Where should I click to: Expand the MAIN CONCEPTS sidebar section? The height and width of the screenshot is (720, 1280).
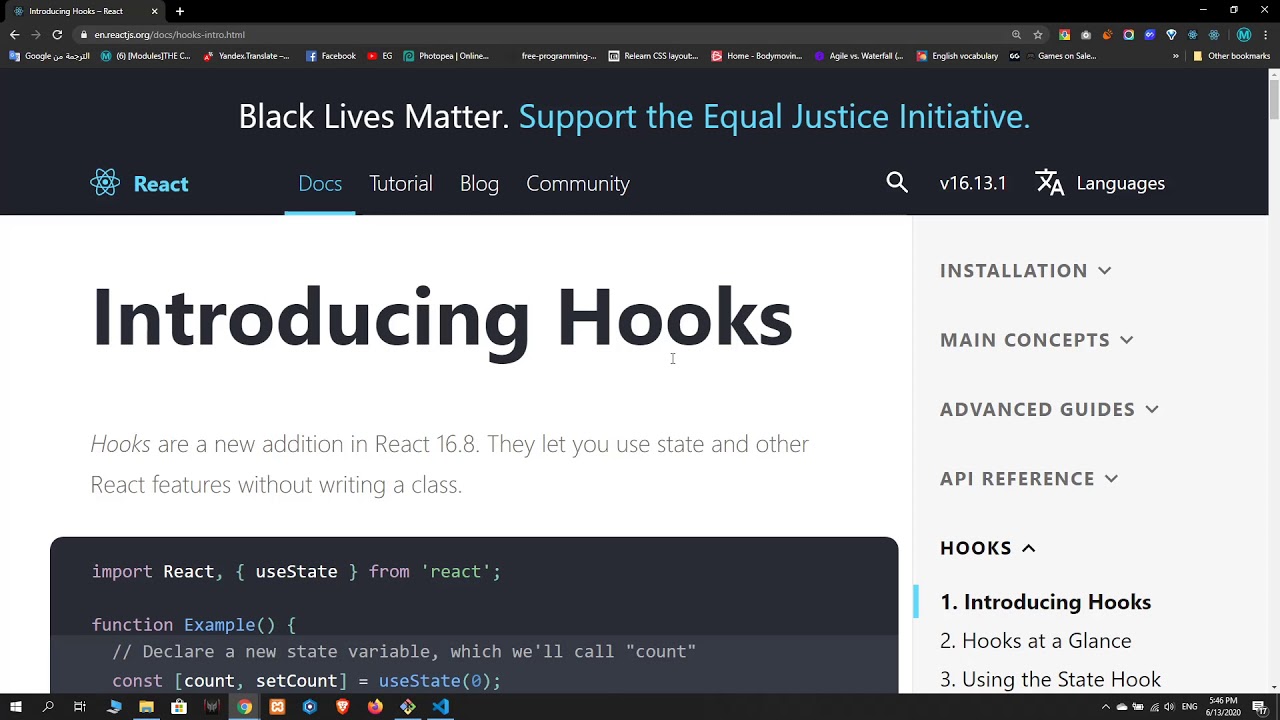tap(1037, 340)
